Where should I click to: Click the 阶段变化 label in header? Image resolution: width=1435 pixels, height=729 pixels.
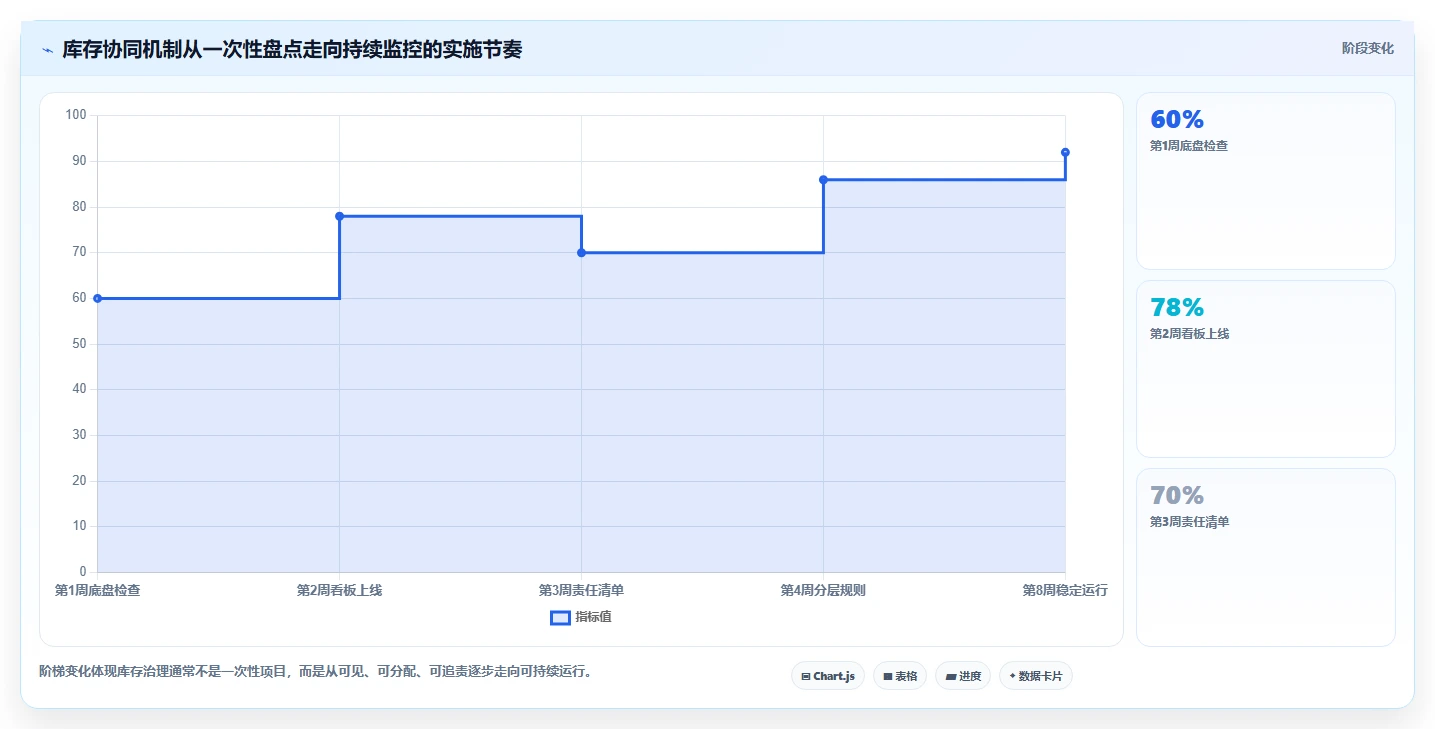coord(1368,48)
